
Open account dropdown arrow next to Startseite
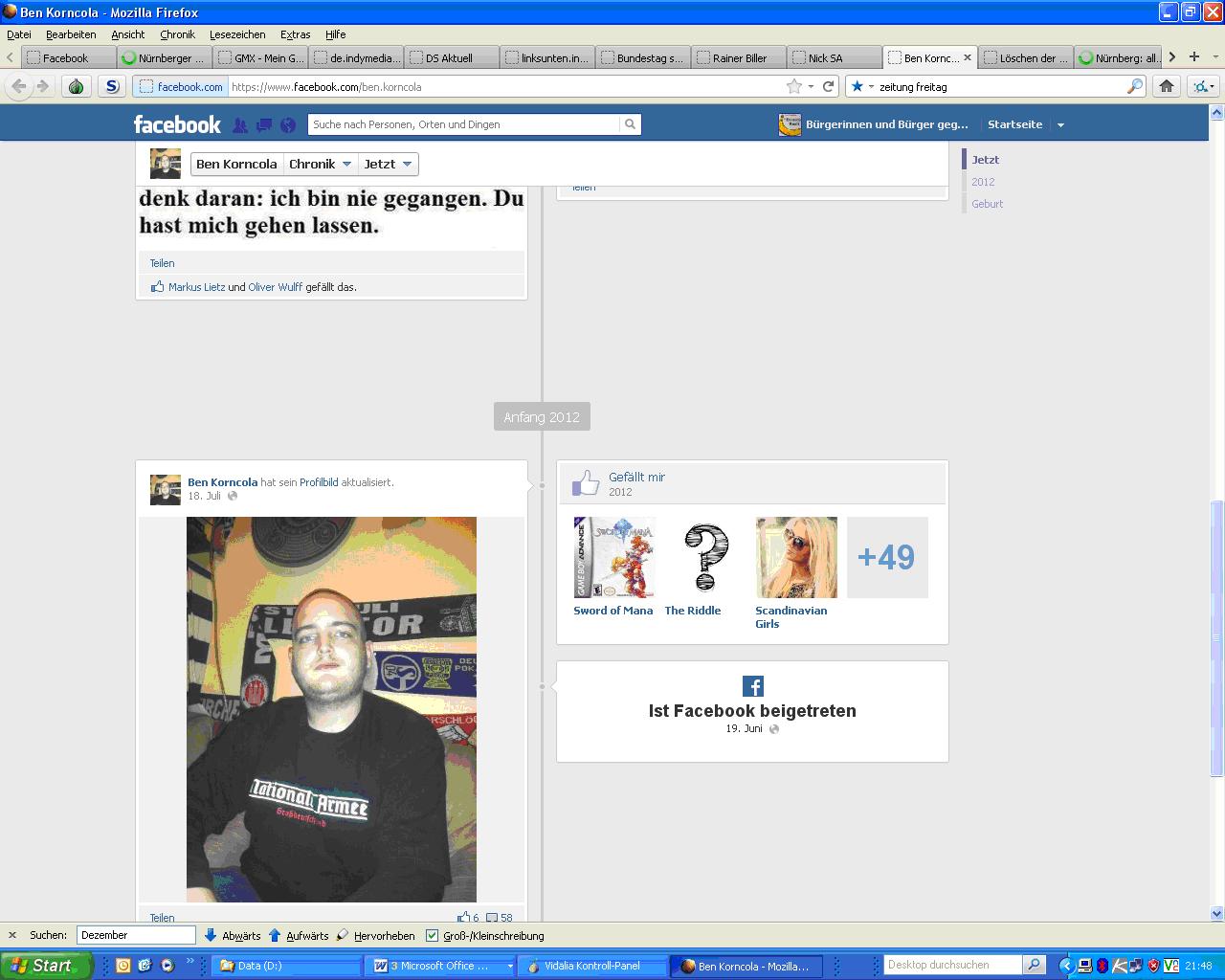point(1060,124)
